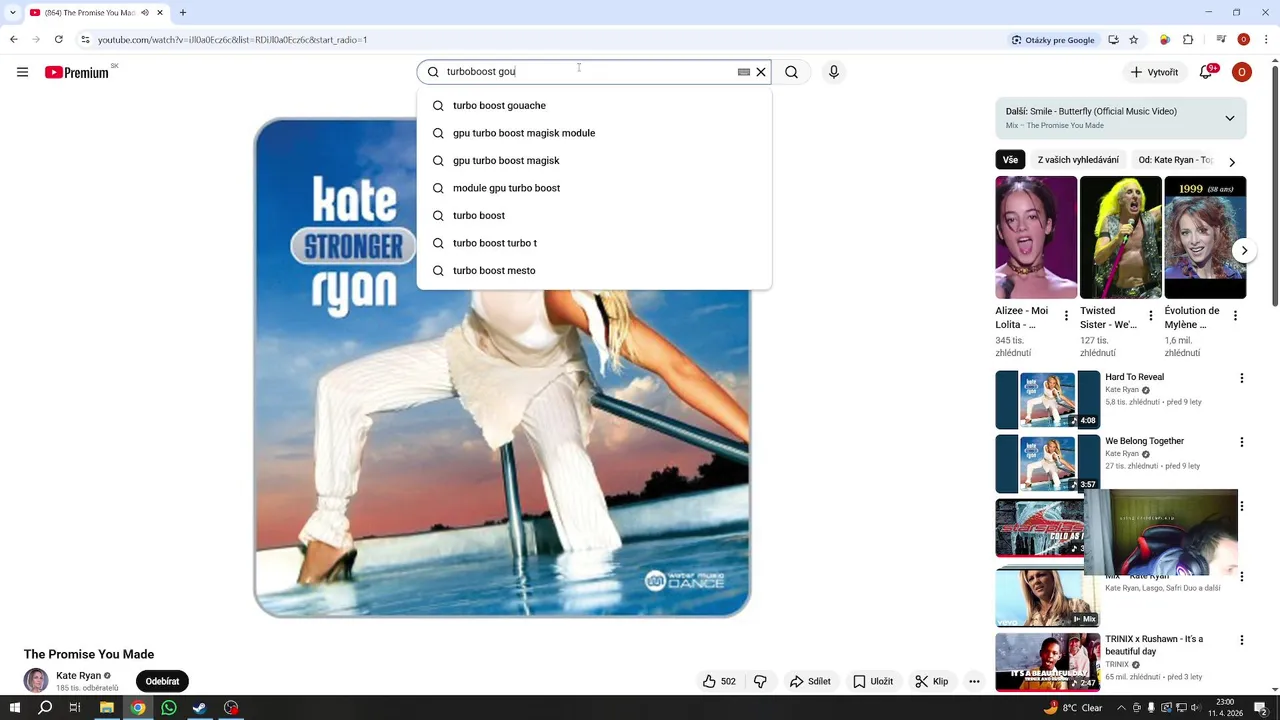Open the Alizee Moi Lolita thumbnail

tap(1036, 237)
